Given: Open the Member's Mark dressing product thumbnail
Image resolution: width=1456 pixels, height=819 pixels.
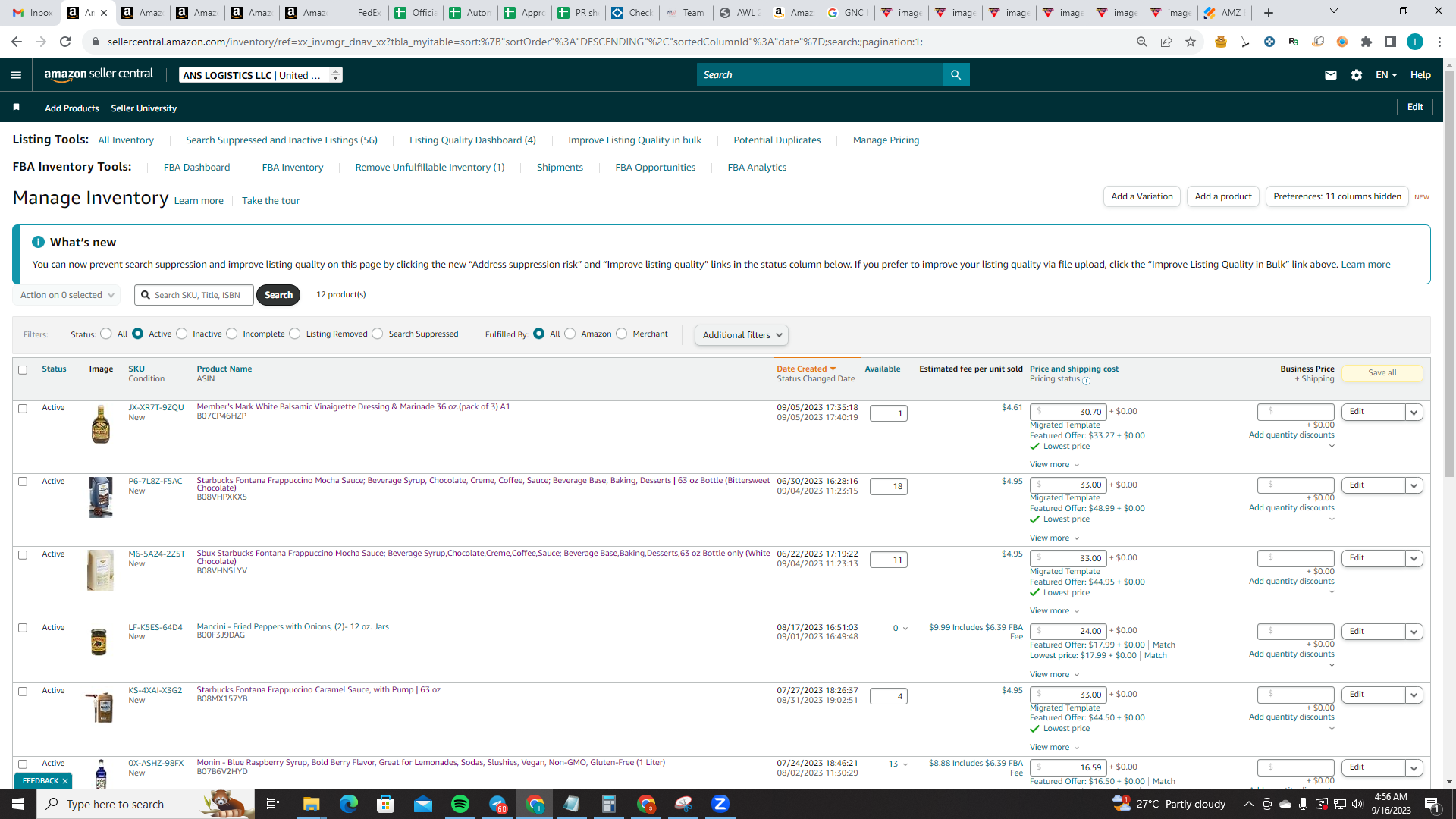Looking at the screenshot, I should 100,424.
